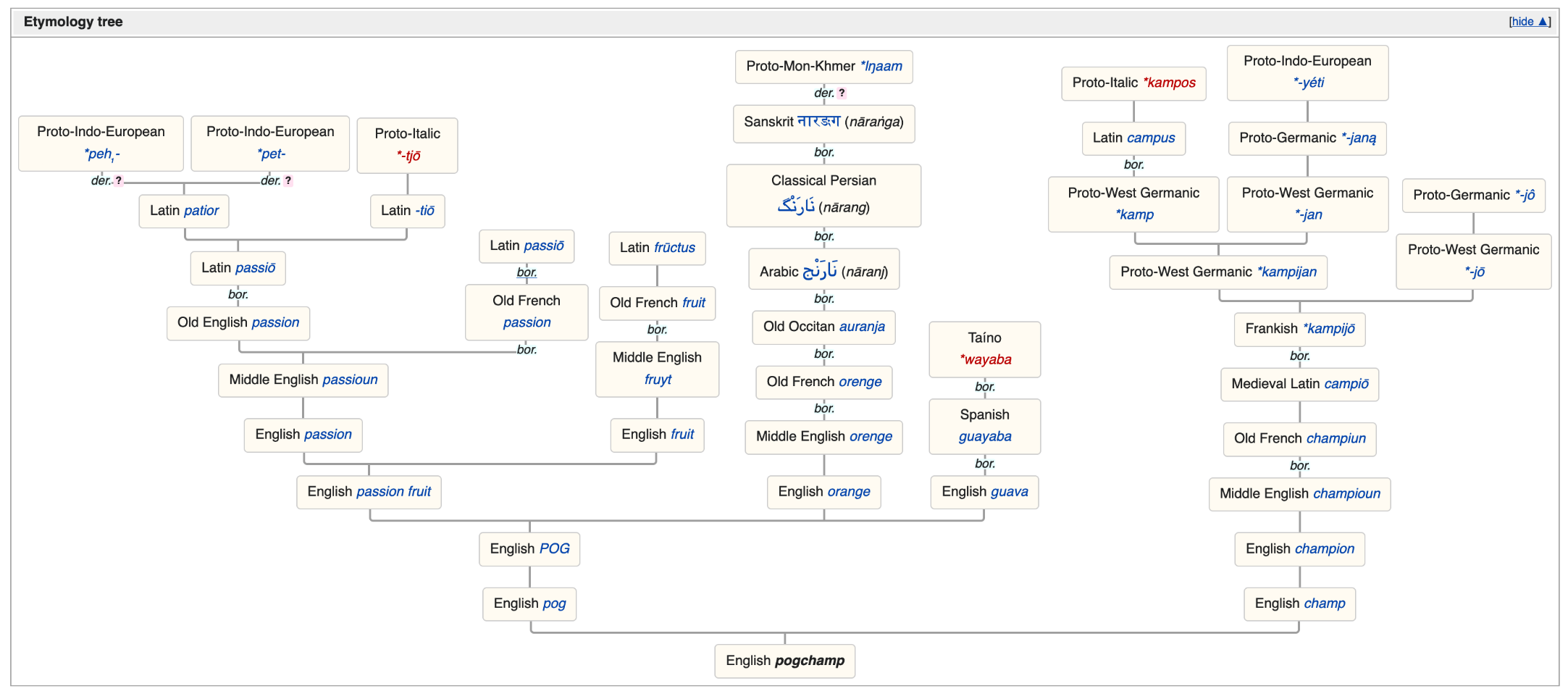The height and width of the screenshot is (694, 1568).
Task: Click question mark beside Proto-Mon-Khmer der. label
Action: coord(842,93)
